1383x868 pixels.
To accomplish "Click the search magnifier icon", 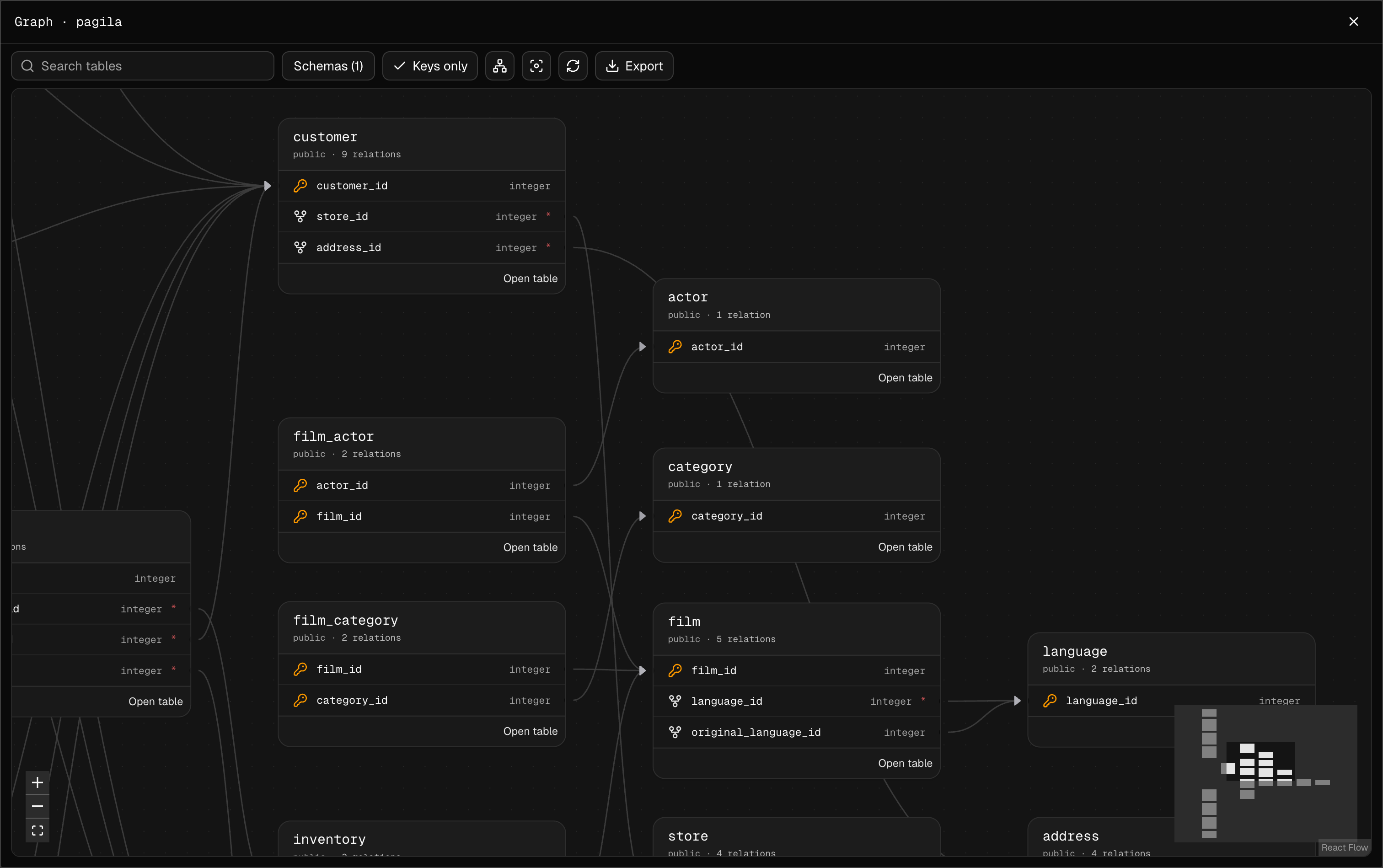I will pos(27,66).
